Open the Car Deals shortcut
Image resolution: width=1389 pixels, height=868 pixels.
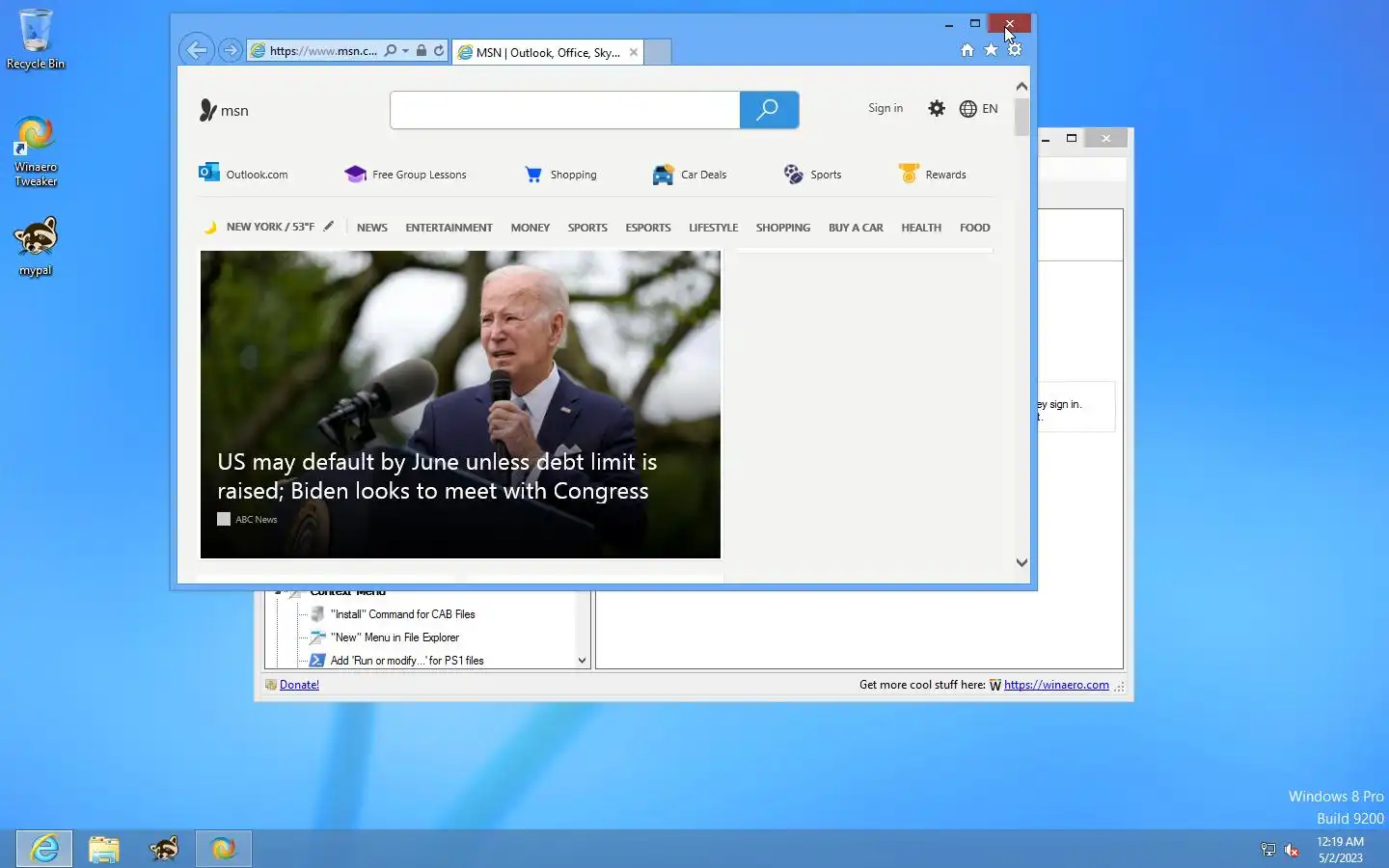click(690, 175)
